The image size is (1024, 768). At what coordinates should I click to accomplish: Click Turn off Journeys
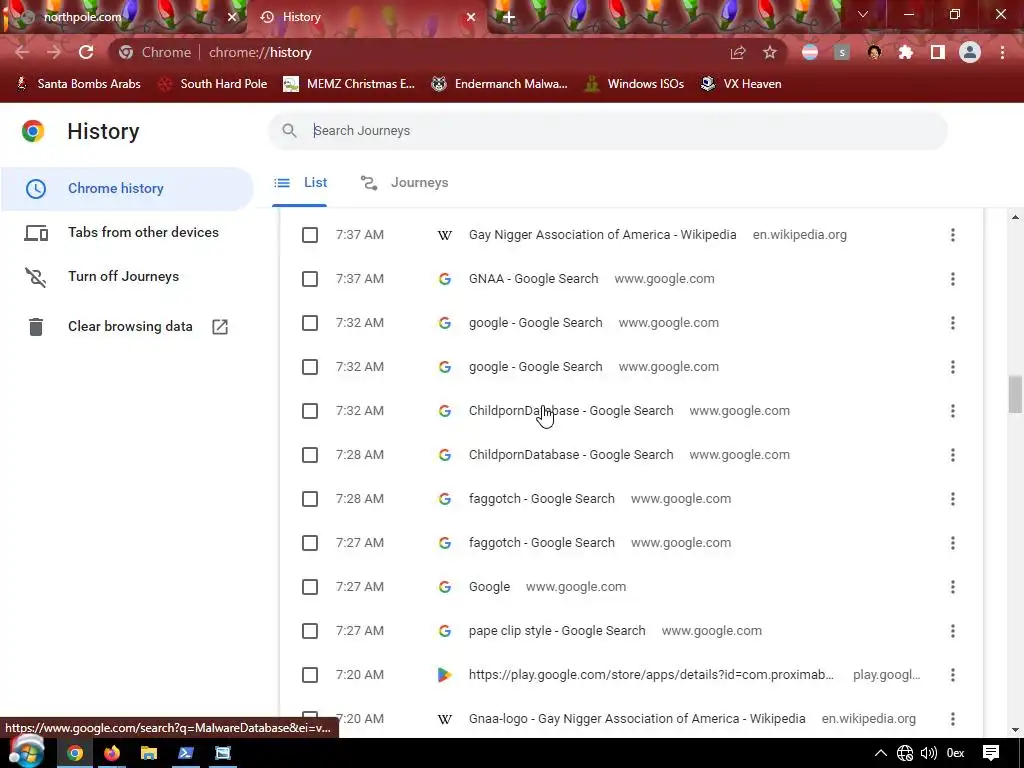127,276
